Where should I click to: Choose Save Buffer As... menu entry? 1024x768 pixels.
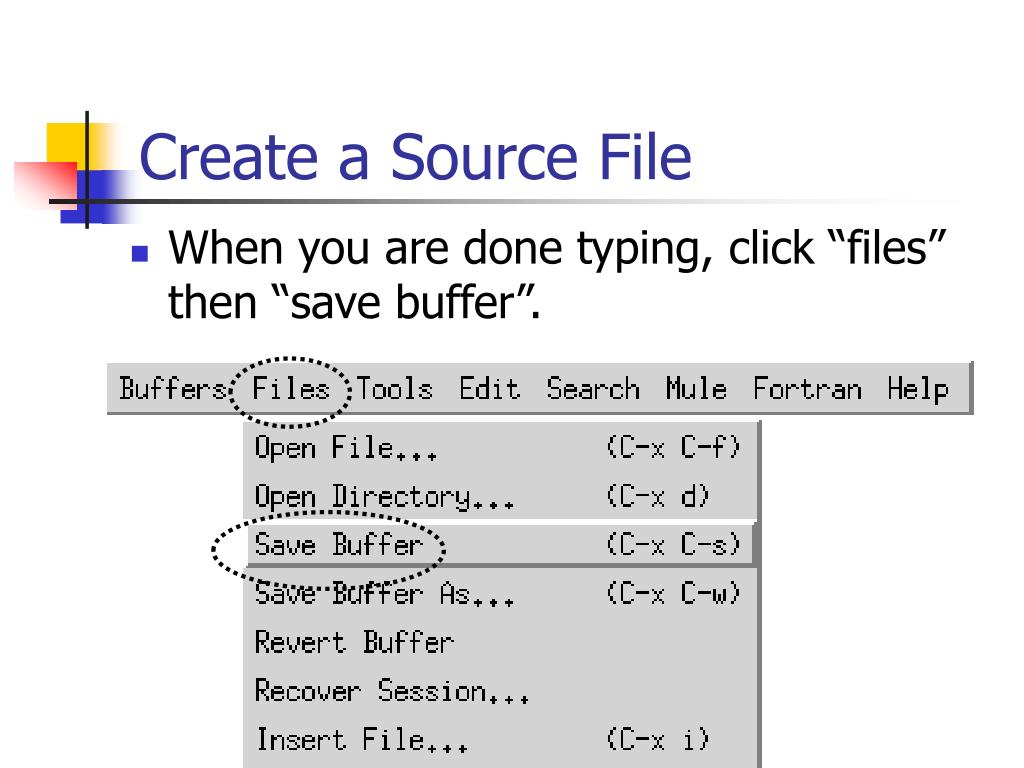pos(384,594)
